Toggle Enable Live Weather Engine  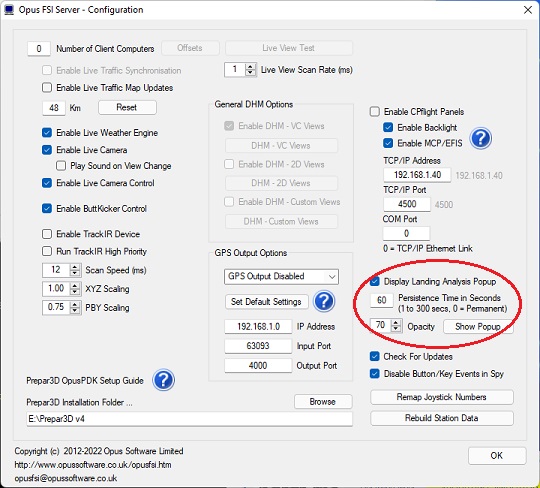pos(47,133)
